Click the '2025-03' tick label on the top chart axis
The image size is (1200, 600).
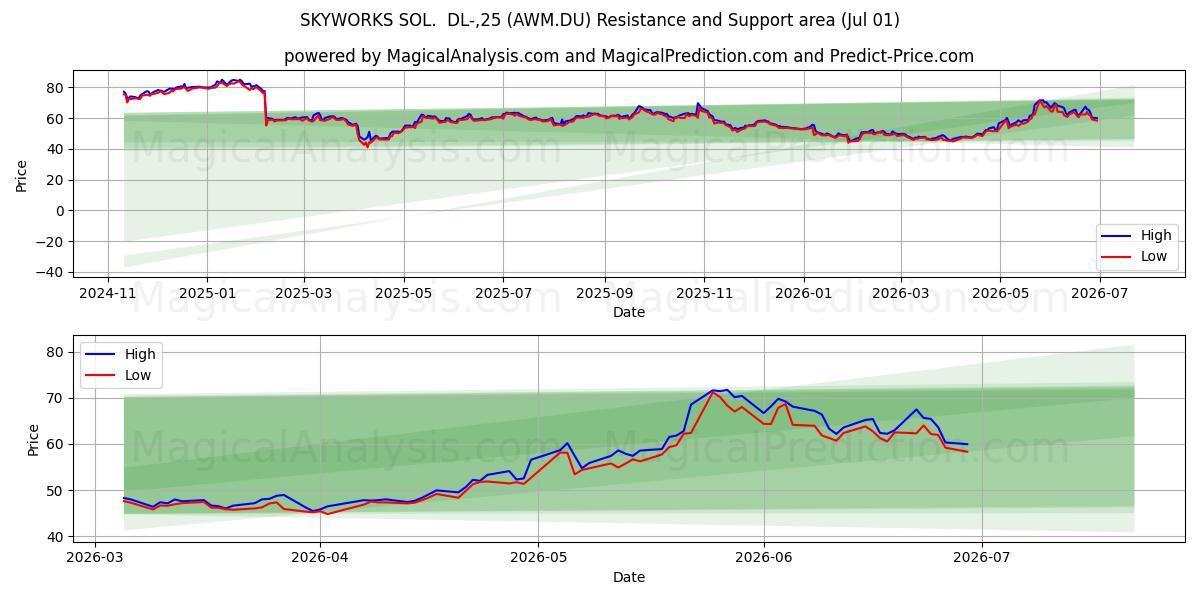tap(304, 294)
